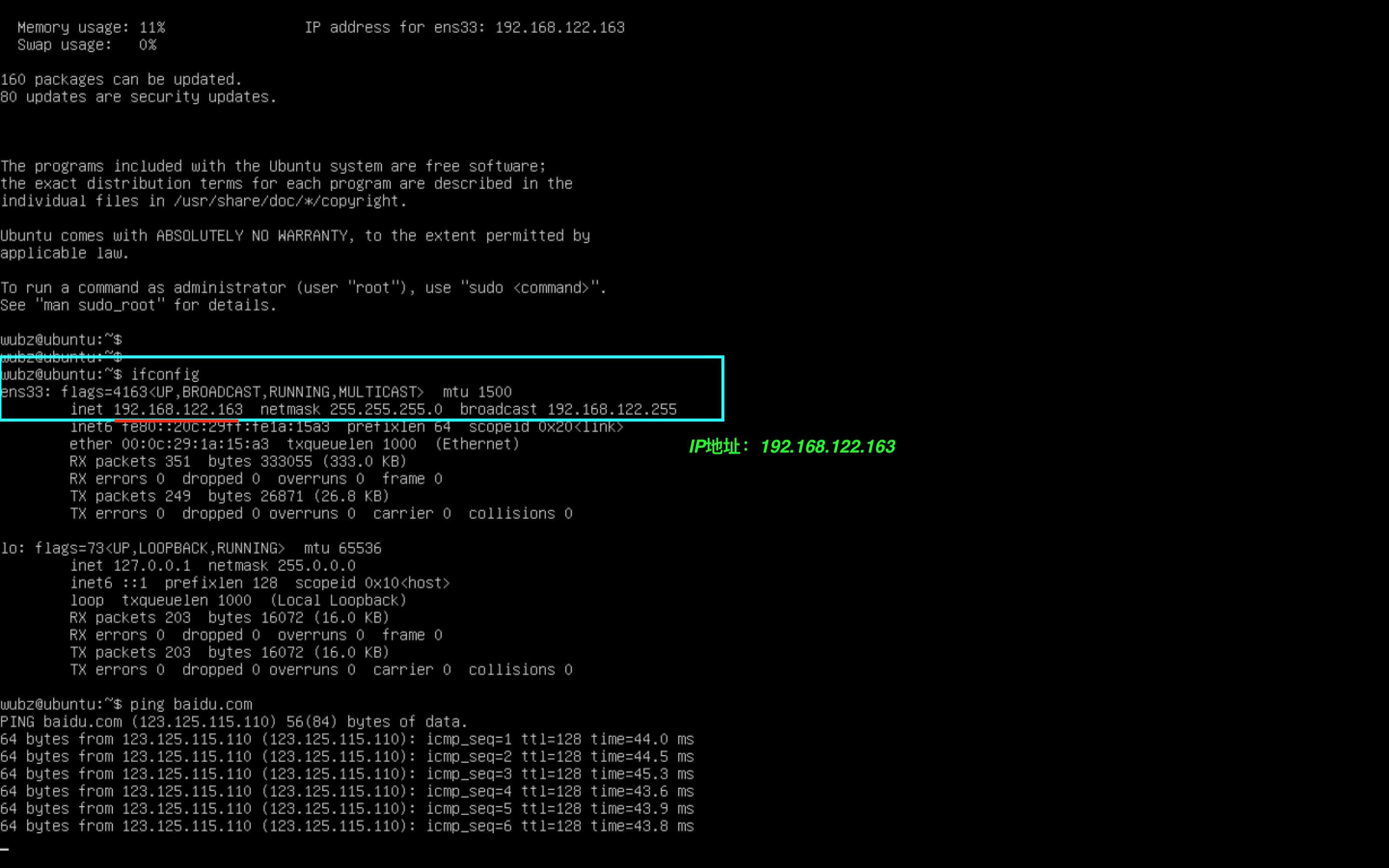Click the "Memory usage: 11%" text

coord(91,27)
